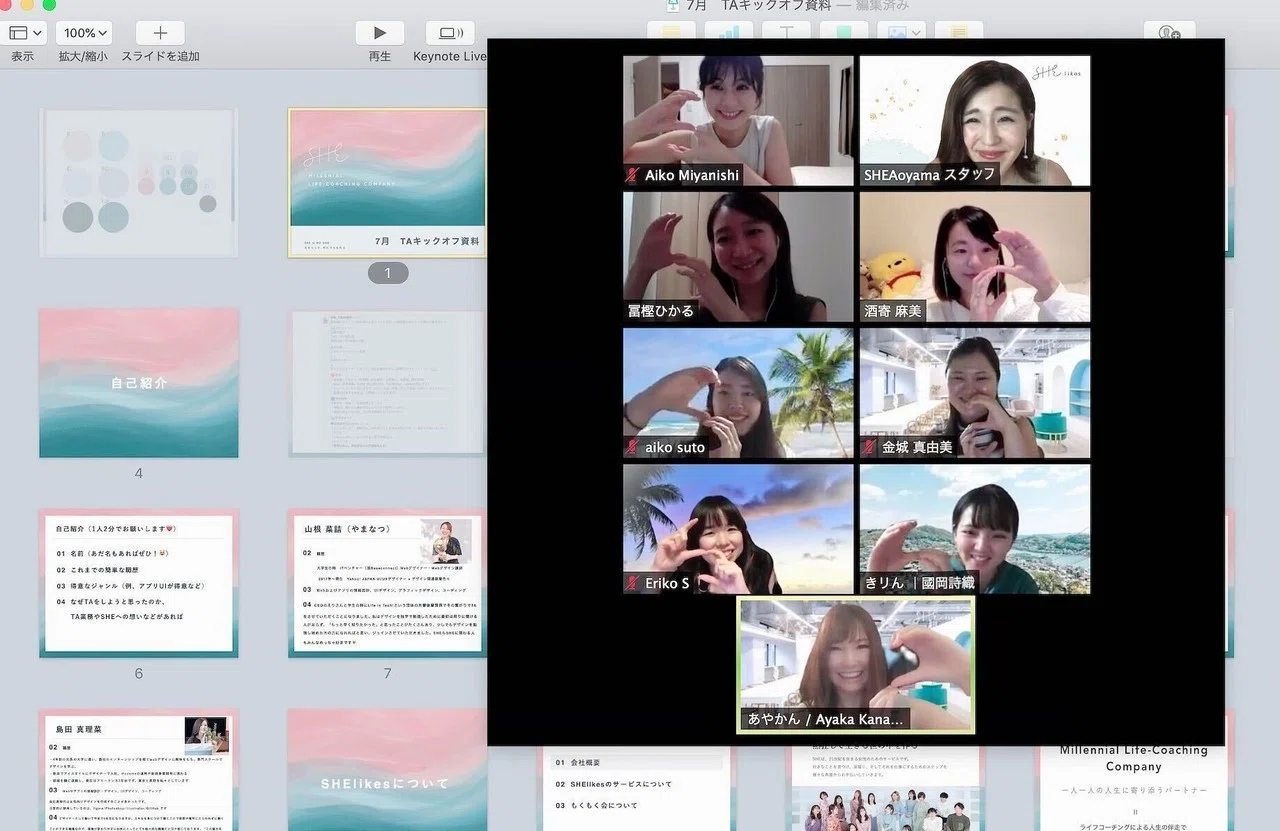Screen dimensions: 1280x831
Task: Click muted mic icon beside Eriko S
Action: coord(633,583)
